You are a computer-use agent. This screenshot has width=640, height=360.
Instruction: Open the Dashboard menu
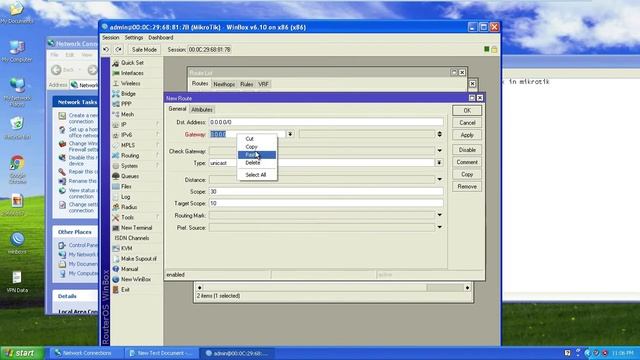[x=161, y=38]
